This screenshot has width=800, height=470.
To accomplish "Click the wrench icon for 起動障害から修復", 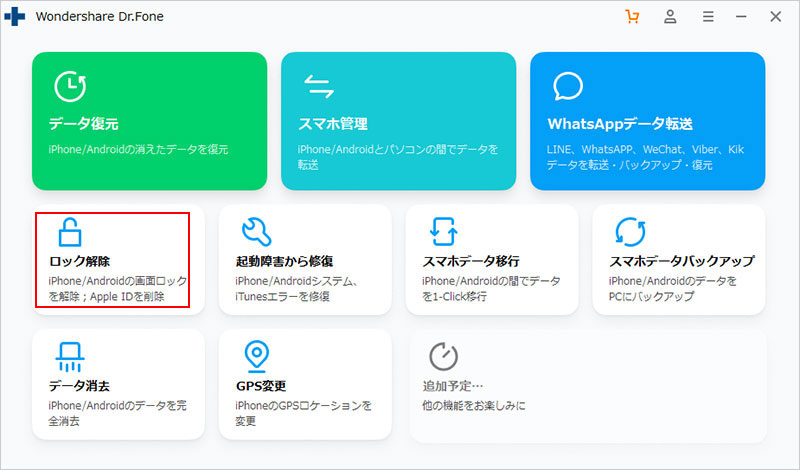I will point(256,232).
